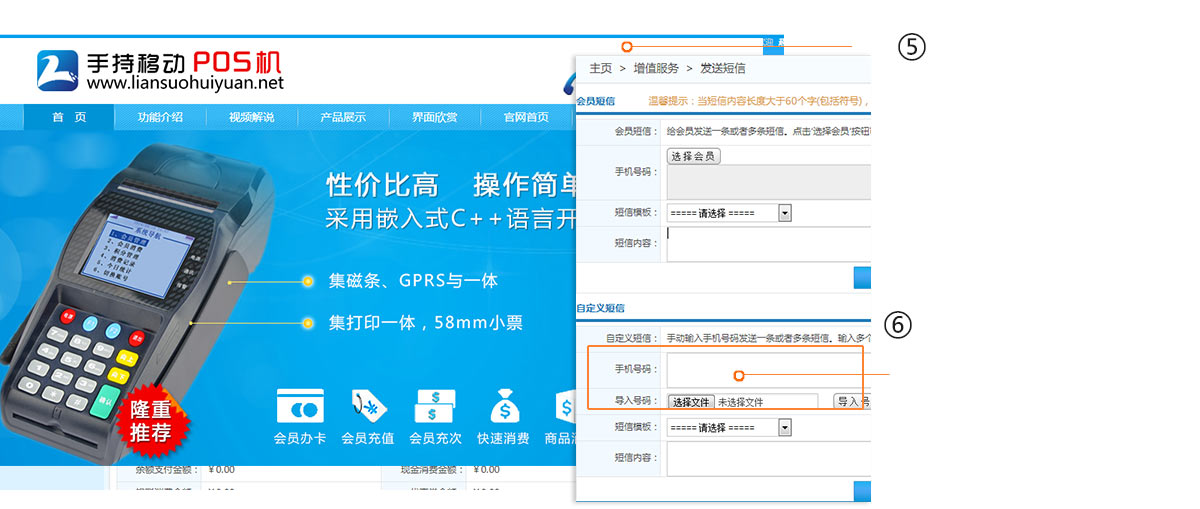The height and width of the screenshot is (509, 1200).
Task: Click the 自定义短信 section heading
Action: point(601,309)
